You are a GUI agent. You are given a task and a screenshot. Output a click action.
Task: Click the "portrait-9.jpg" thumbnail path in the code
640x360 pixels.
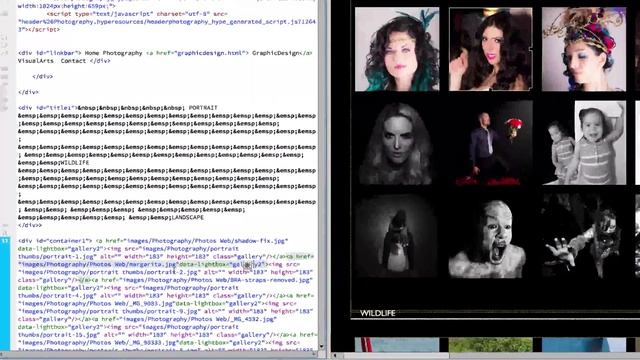click(173, 311)
